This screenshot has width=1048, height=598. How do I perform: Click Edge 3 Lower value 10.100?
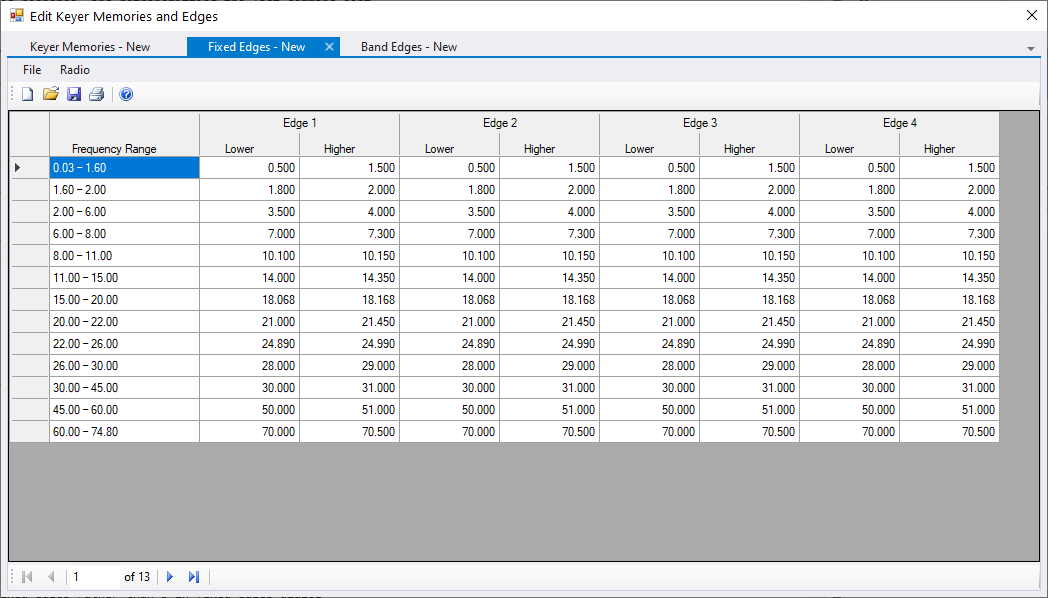(649, 256)
